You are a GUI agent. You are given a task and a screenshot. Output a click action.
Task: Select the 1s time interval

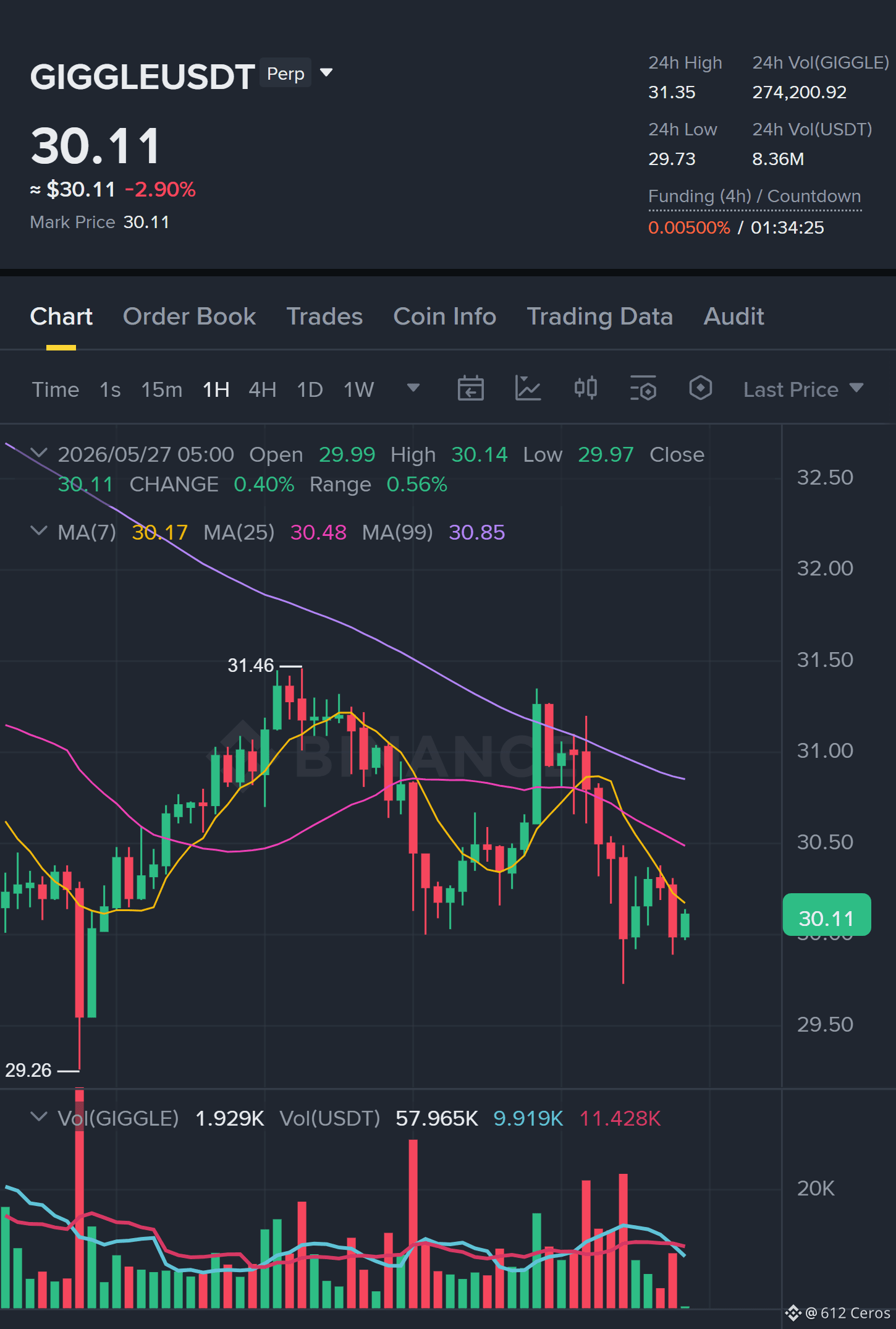(110, 389)
